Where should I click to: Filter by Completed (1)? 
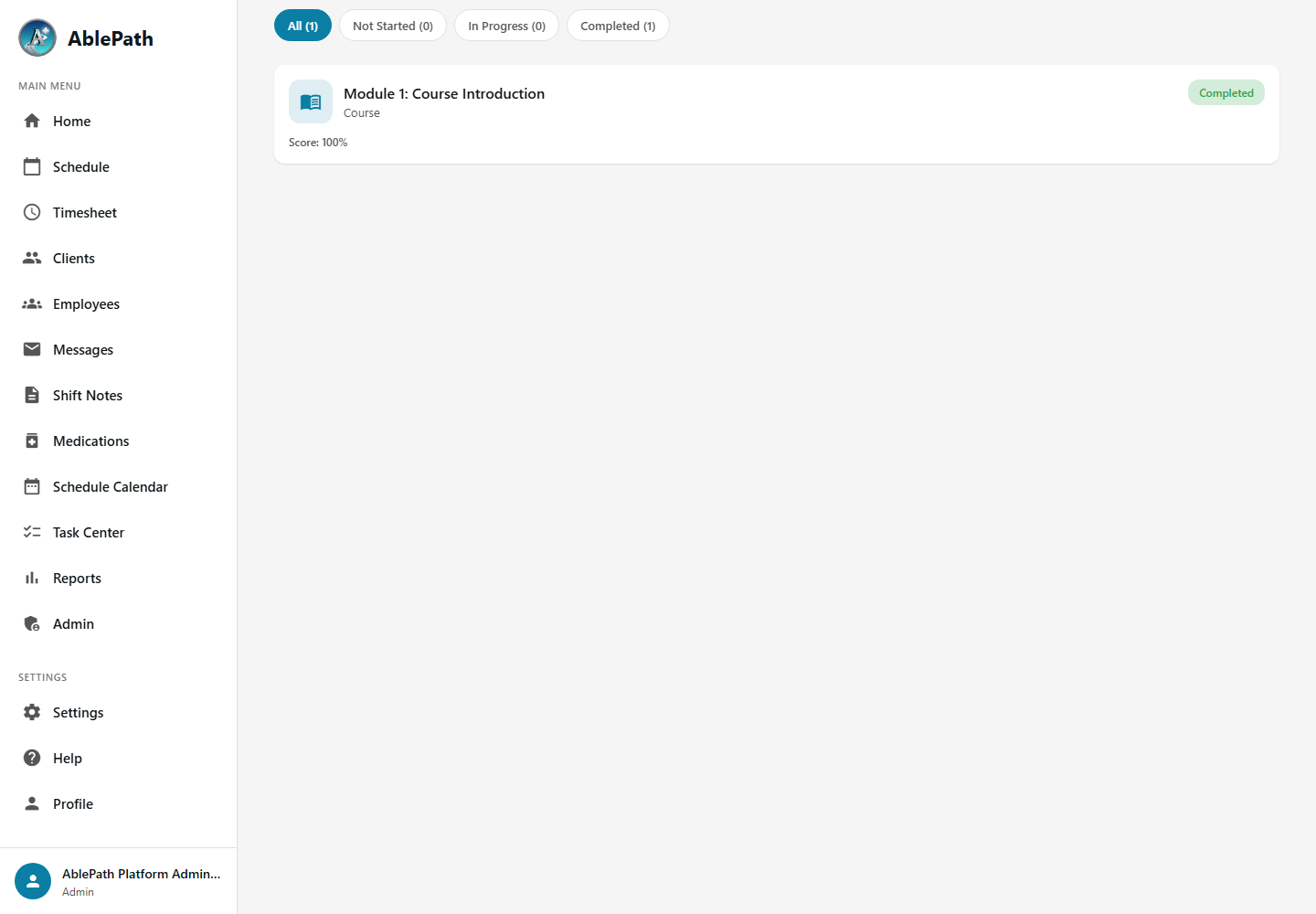tap(618, 26)
